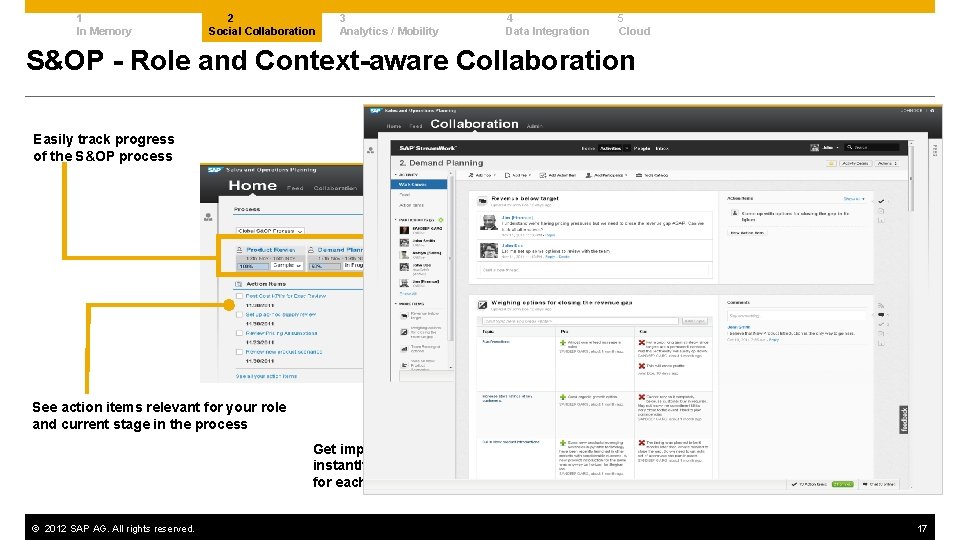Check the Review Pricing Assumptions item
Screen dimensions: 960x540
point(239,334)
